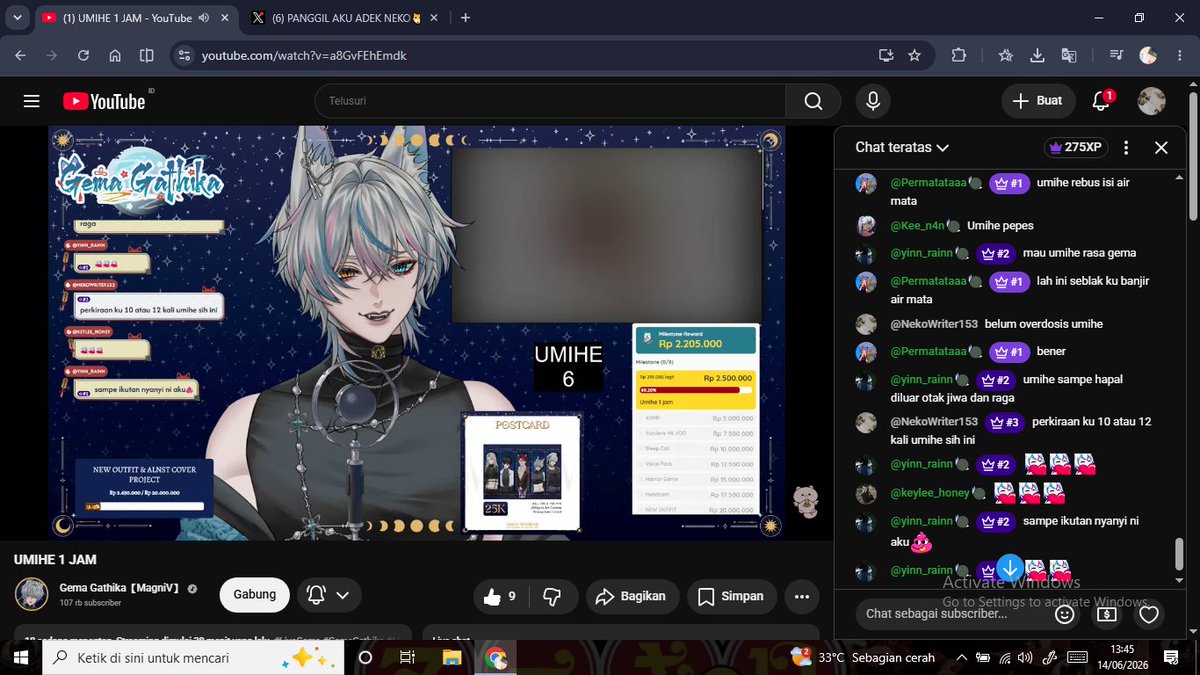Viewport: 1200px width, 675px height.
Task: Switch to UMIHE 1 JAM YouTube tab
Action: click(135, 18)
